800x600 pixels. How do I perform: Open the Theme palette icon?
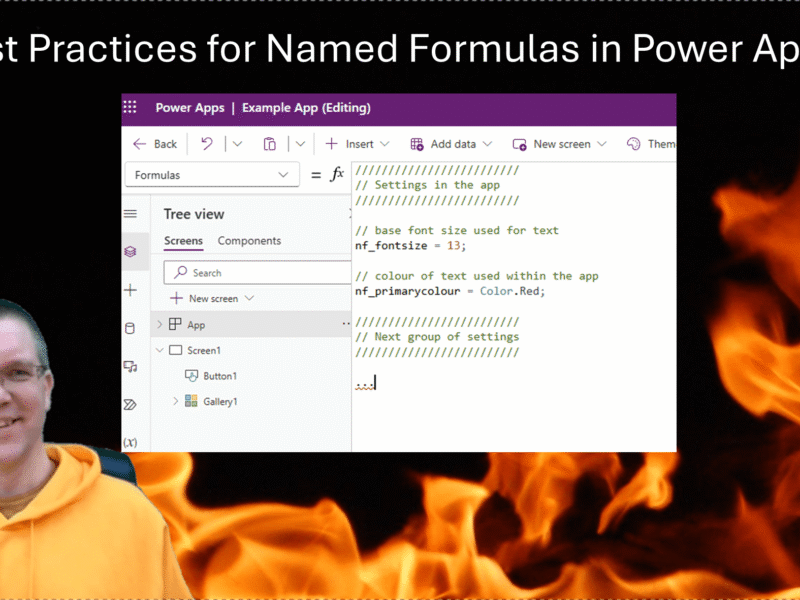point(634,144)
